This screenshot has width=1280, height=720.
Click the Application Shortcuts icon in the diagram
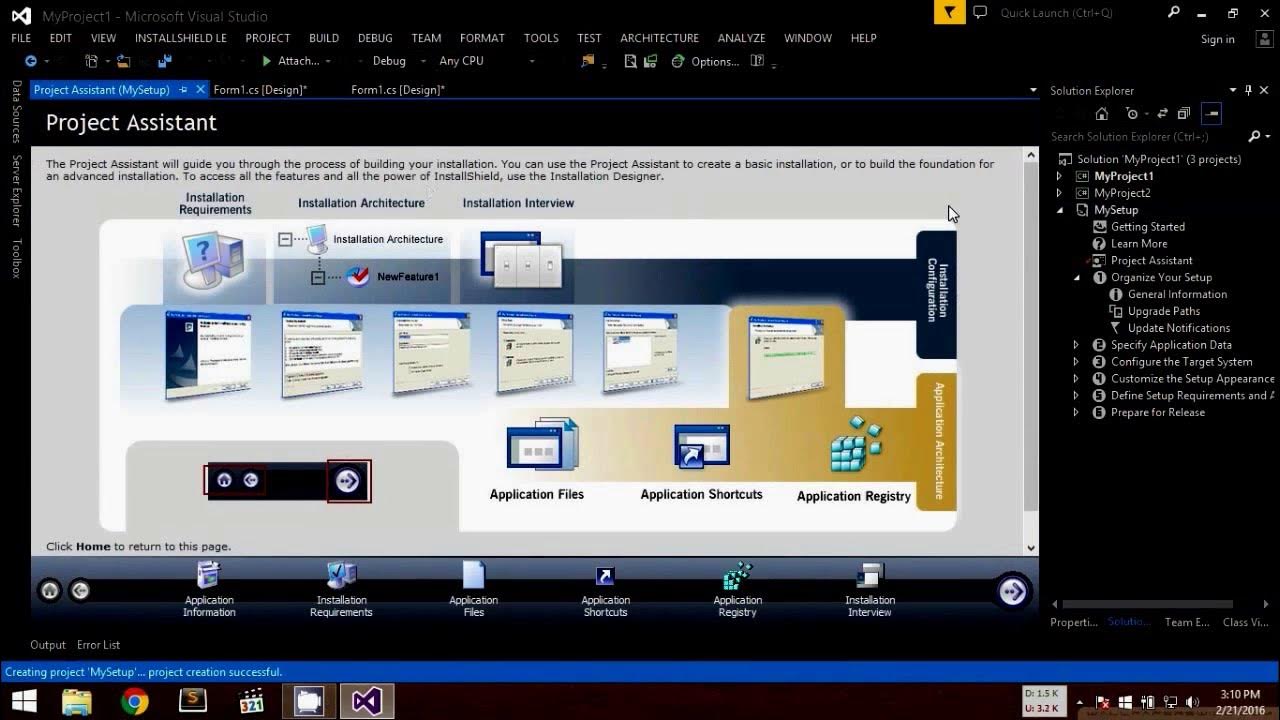click(x=701, y=447)
